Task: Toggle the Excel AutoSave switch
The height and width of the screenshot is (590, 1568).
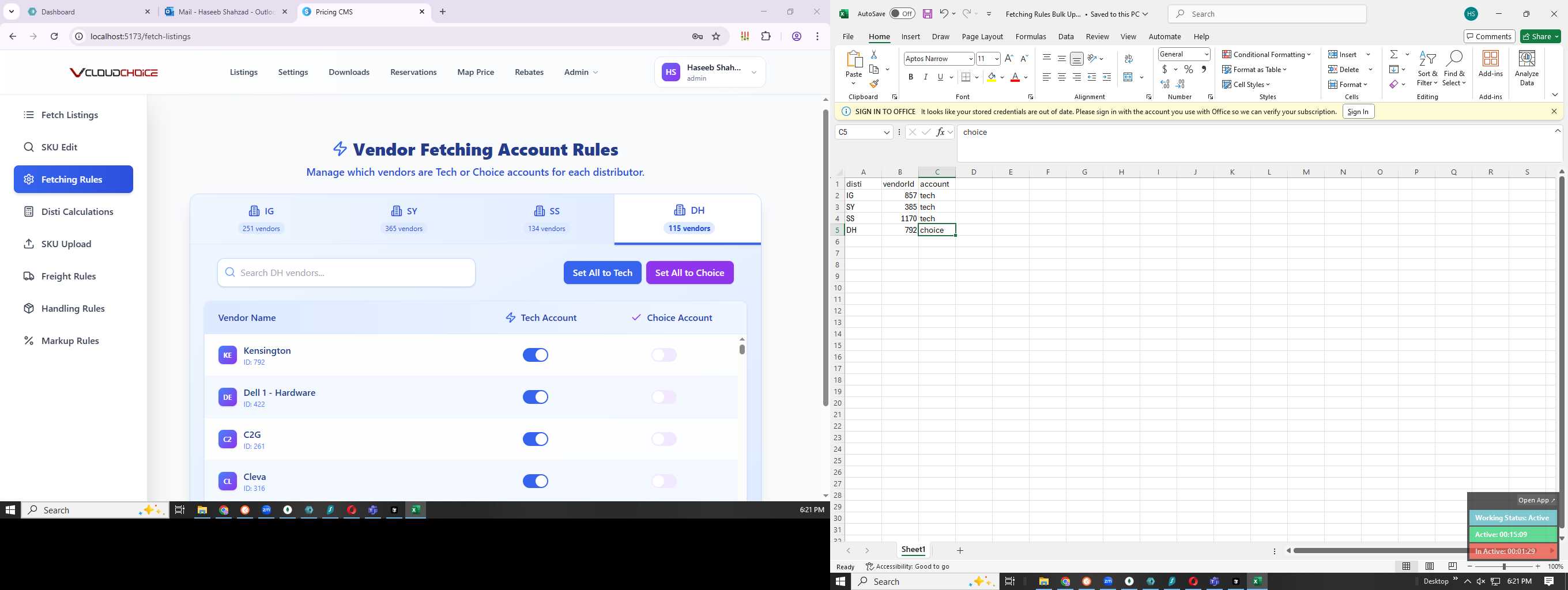Action: click(x=902, y=14)
